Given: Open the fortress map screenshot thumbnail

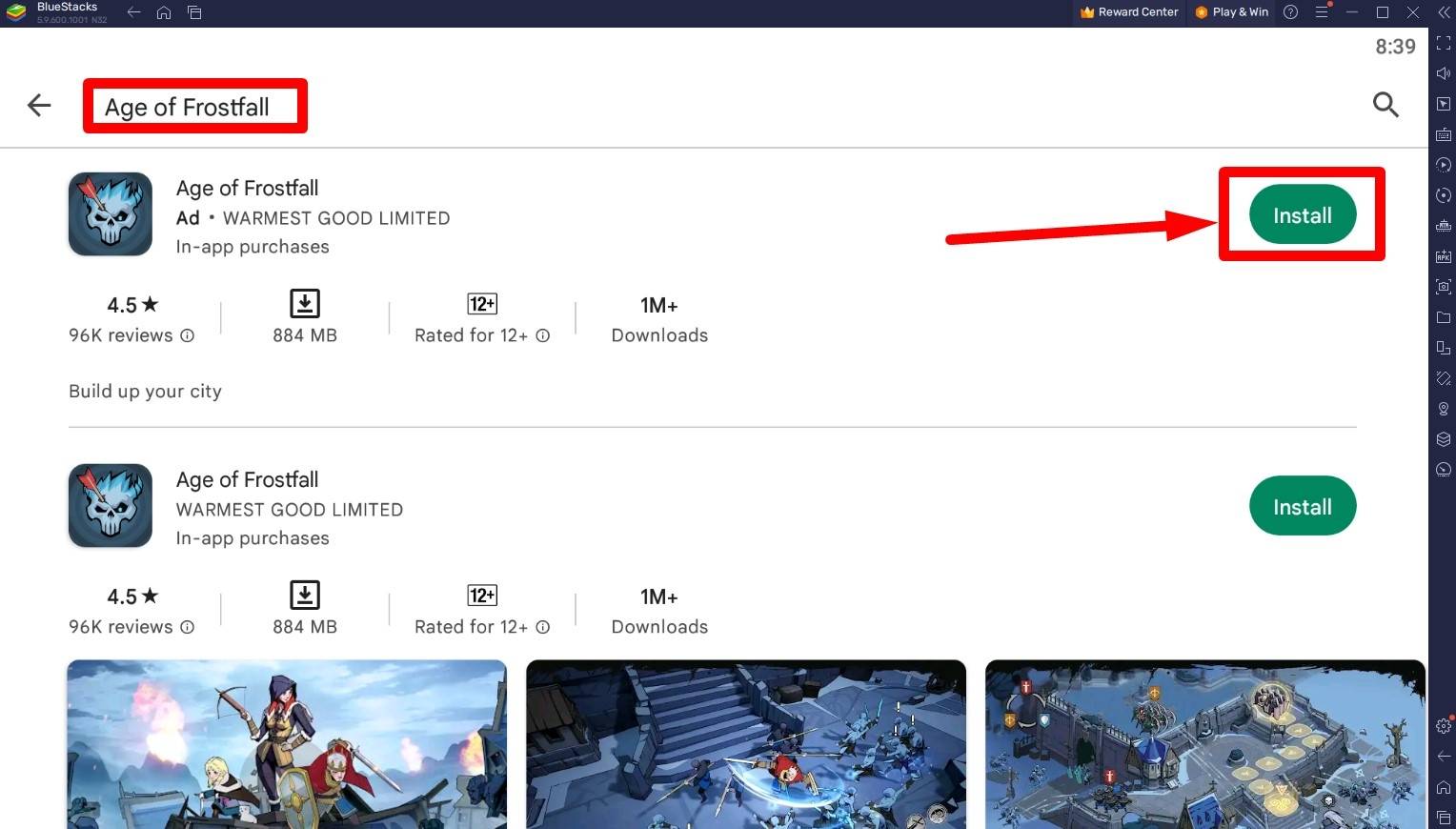Looking at the screenshot, I should click(x=1205, y=744).
